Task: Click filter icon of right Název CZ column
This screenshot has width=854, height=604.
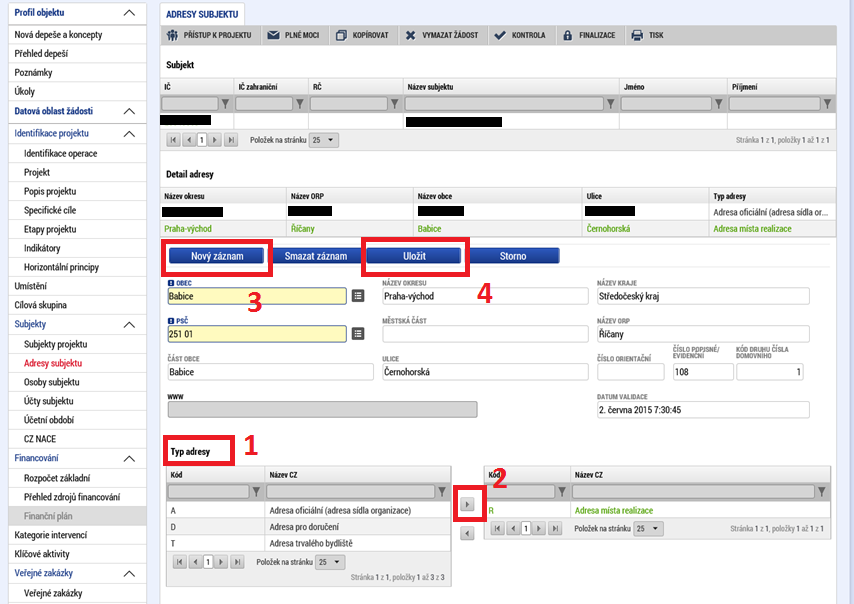Action: click(x=822, y=492)
